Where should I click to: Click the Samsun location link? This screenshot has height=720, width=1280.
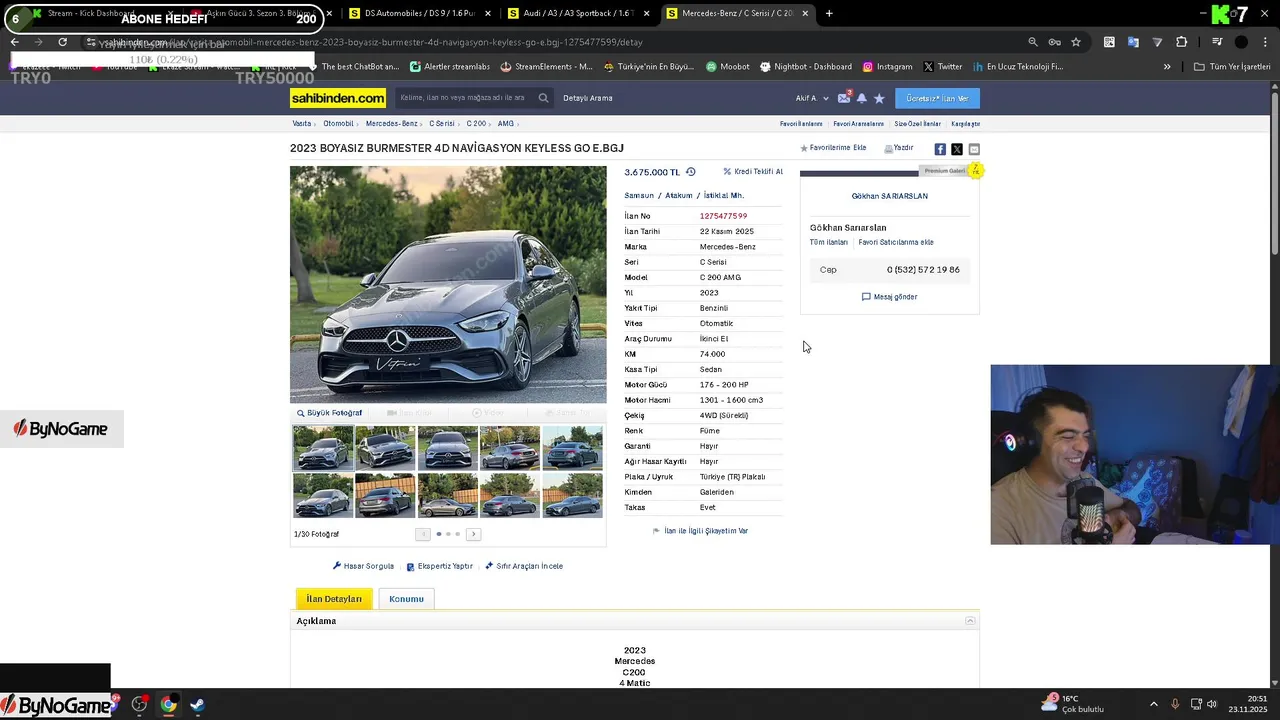point(639,196)
